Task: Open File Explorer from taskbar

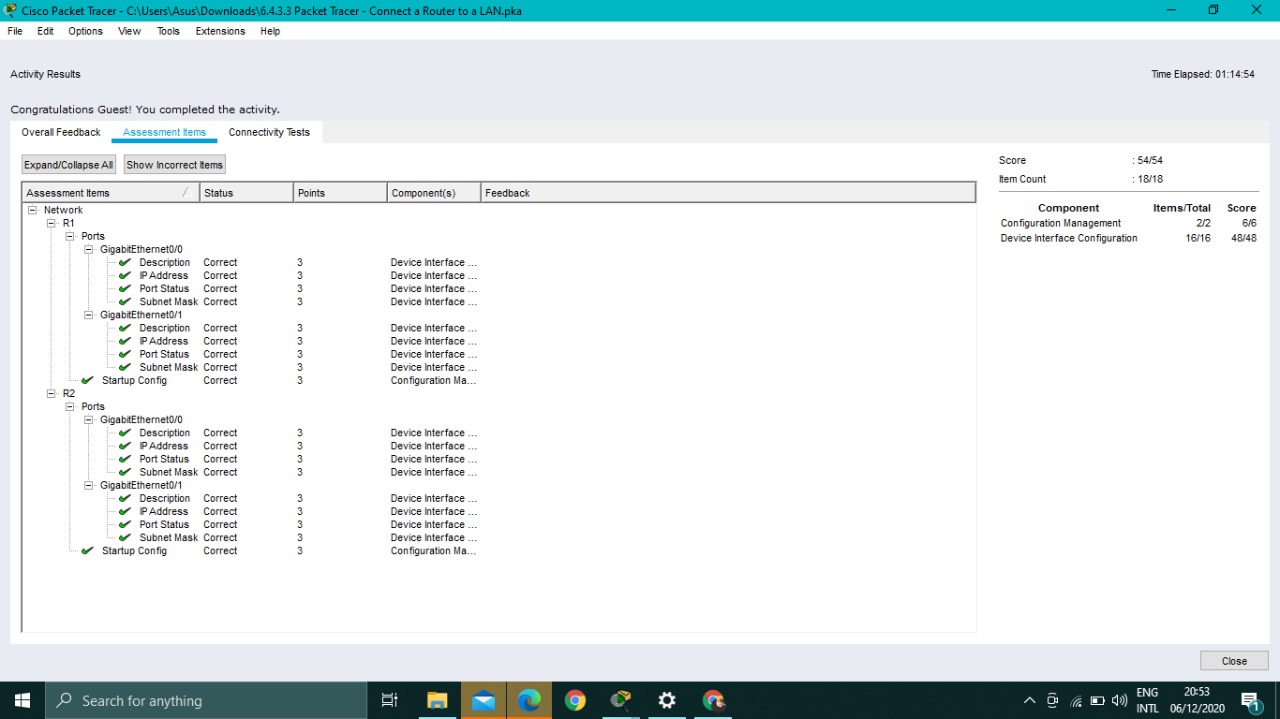Action: coord(437,700)
